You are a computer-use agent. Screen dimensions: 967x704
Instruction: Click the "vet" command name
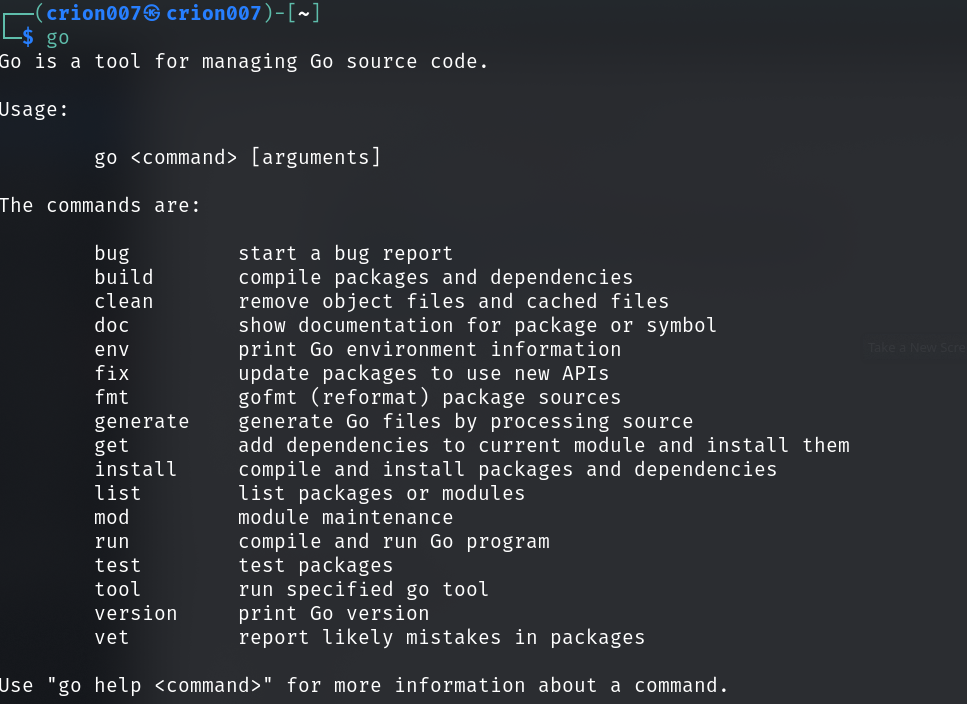tap(112, 637)
